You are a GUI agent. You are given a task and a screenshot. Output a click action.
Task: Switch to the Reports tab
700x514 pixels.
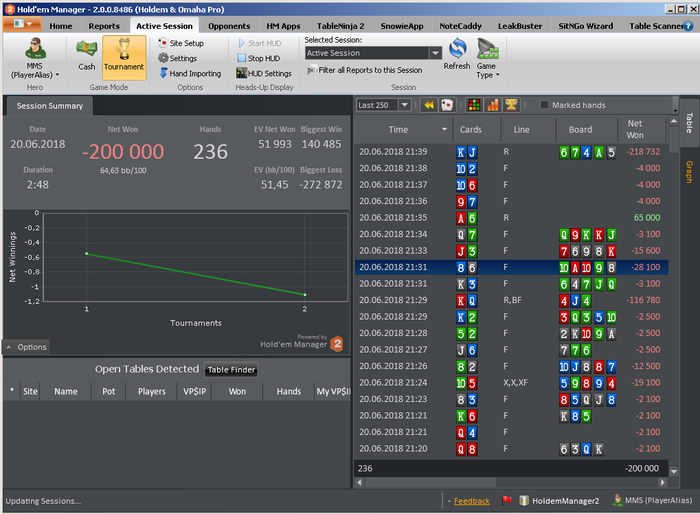(104, 26)
